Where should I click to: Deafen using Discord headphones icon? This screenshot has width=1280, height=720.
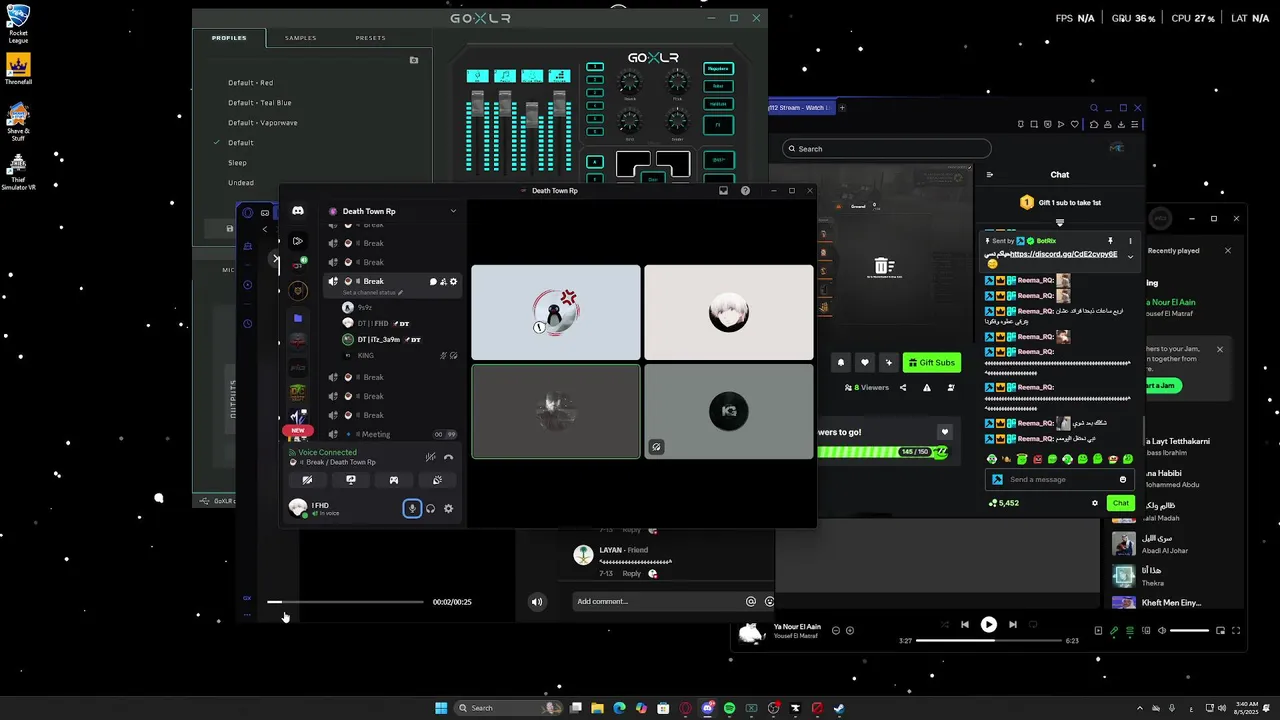point(430,509)
